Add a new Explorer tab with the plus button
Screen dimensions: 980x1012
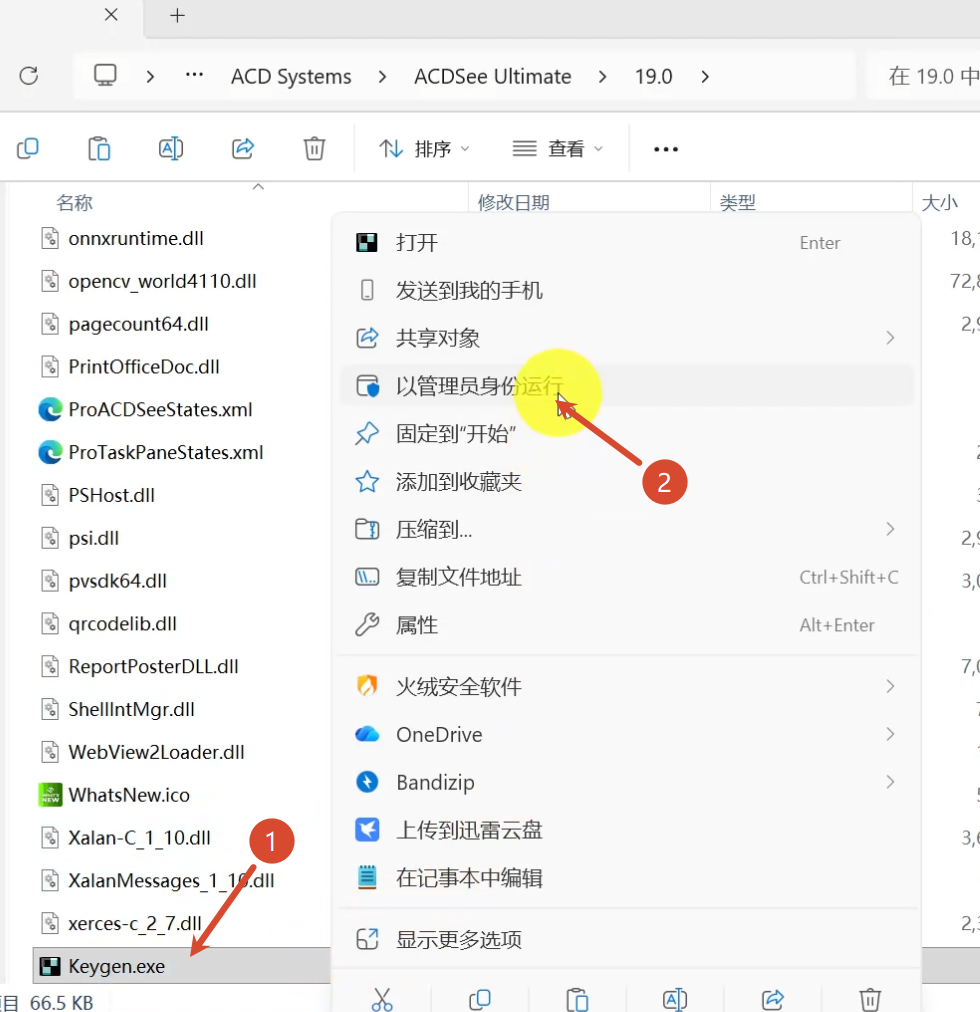(x=178, y=15)
